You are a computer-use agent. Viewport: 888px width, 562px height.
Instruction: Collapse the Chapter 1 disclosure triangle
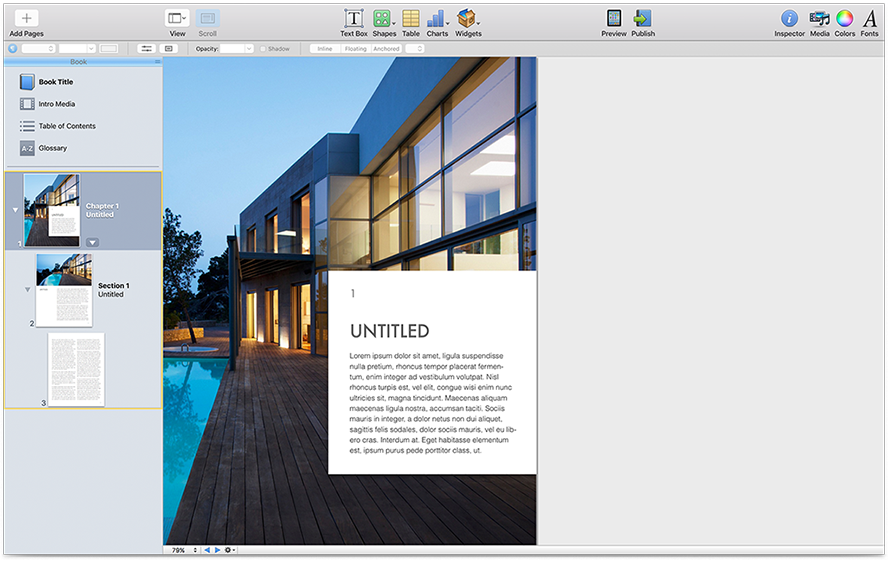(x=14, y=211)
